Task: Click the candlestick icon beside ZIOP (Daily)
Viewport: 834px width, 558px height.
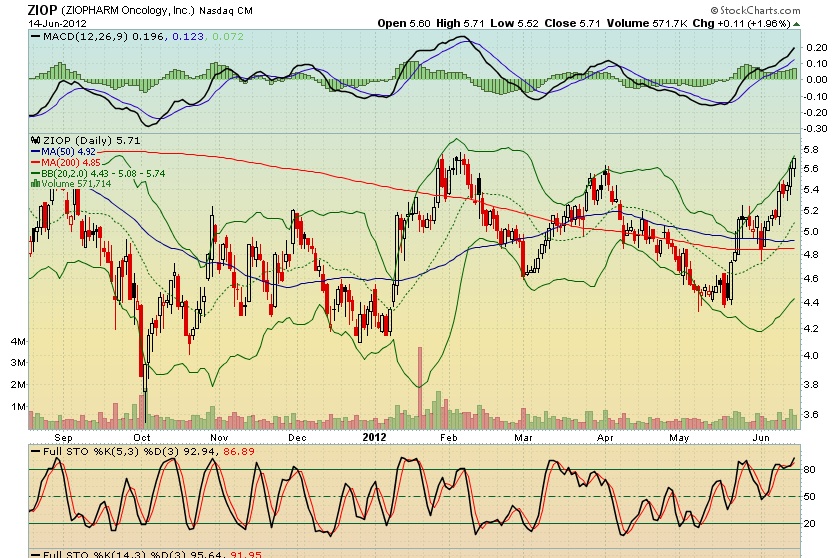Action: 36,140
